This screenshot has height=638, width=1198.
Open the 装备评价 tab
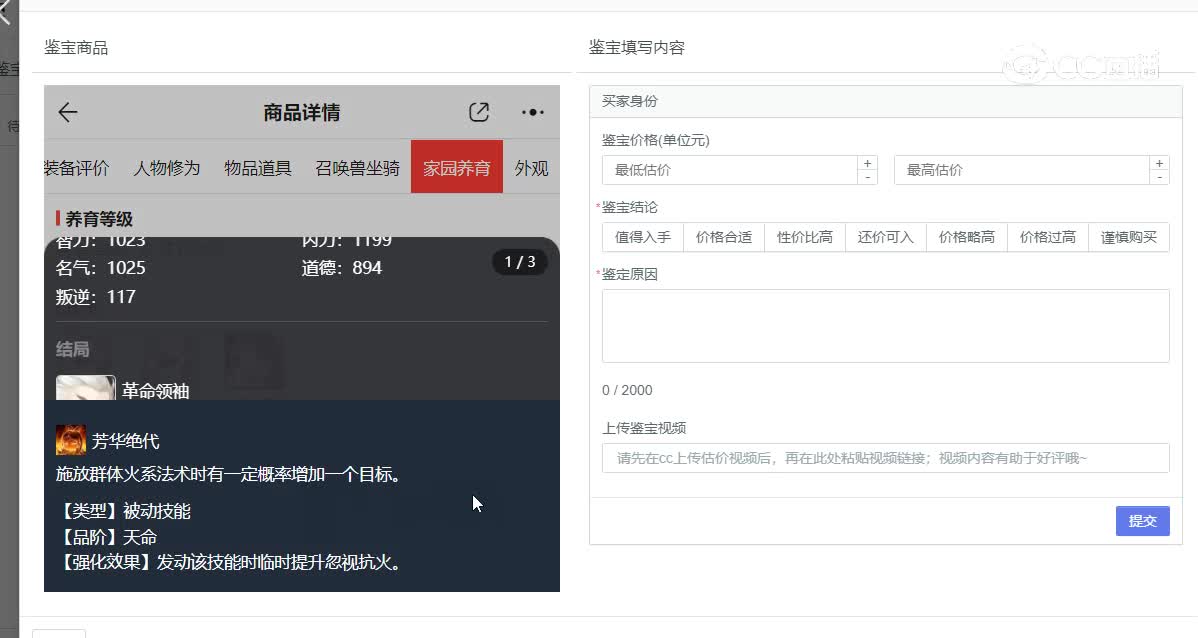[x=78, y=168]
